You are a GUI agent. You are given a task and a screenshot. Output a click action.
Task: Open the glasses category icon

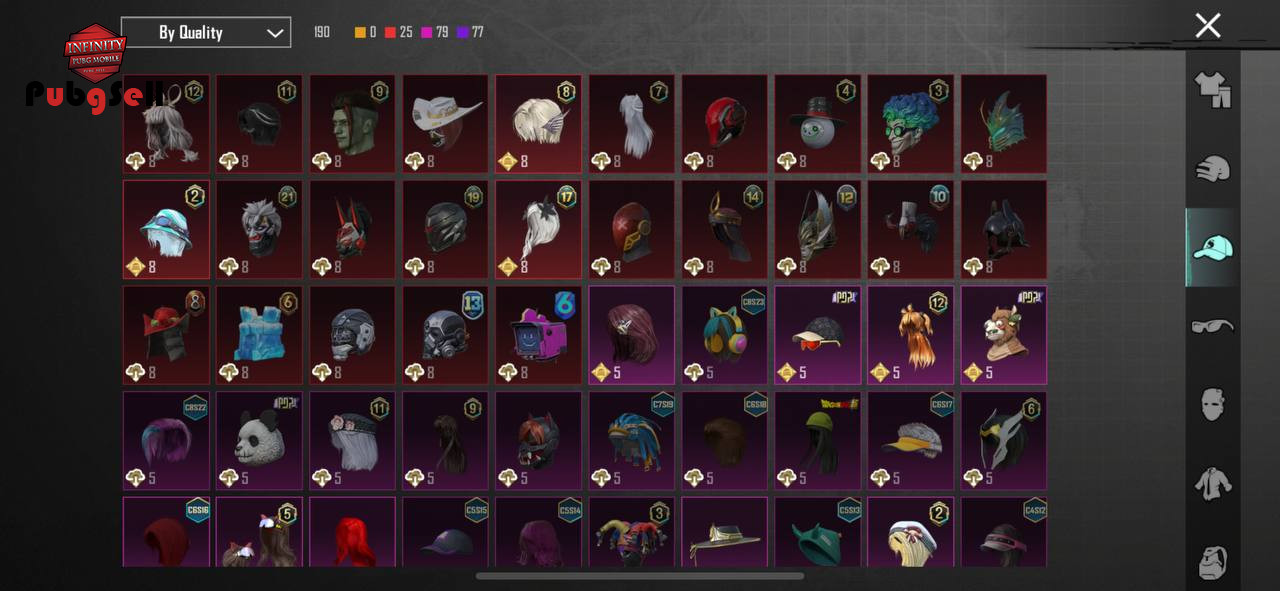[1212, 326]
